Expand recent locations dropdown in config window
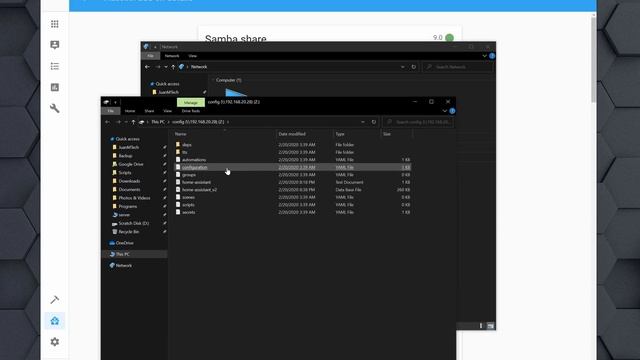Viewport: 640px width, 360px height. [126, 122]
